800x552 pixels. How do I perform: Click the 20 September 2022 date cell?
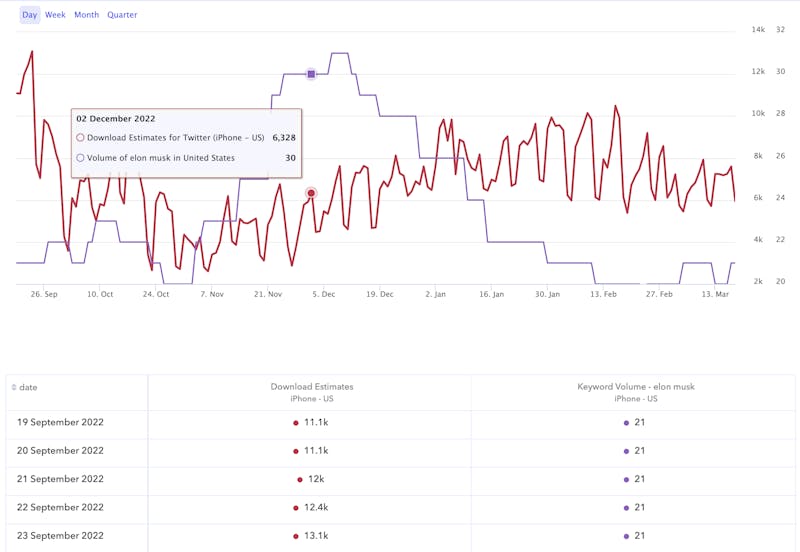60,451
